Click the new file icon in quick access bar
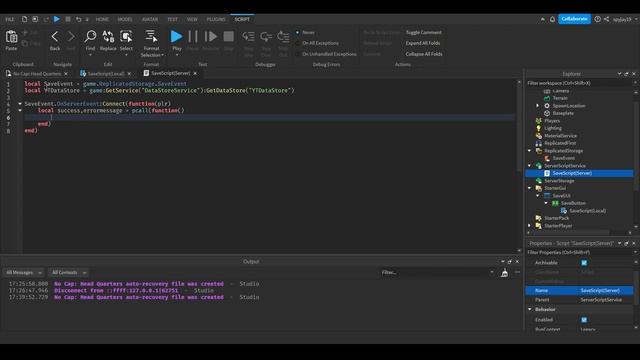Screen dimensions: 640x360 (24, 19)
